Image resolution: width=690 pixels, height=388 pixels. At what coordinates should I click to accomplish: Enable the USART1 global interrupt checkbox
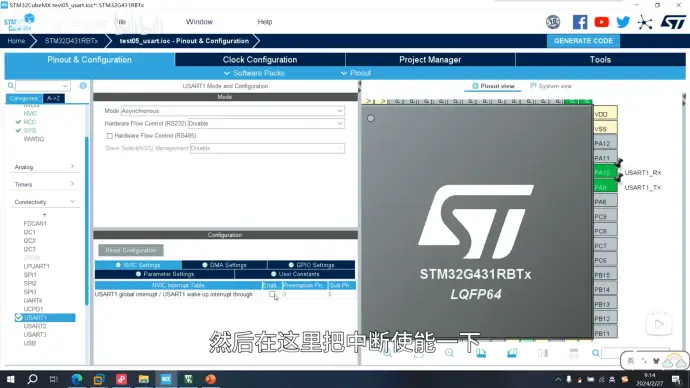pos(272,294)
